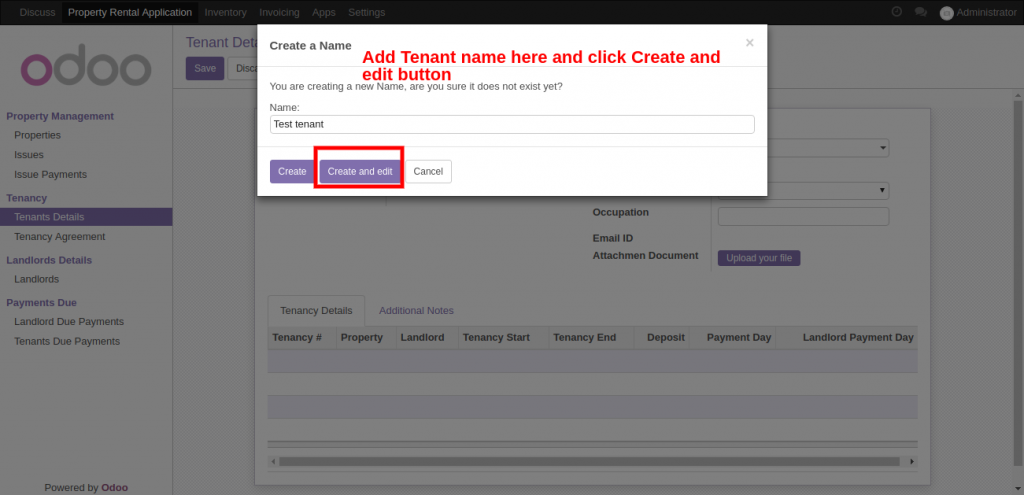
Task: Click the Odoo logo
Action: (x=86, y=68)
